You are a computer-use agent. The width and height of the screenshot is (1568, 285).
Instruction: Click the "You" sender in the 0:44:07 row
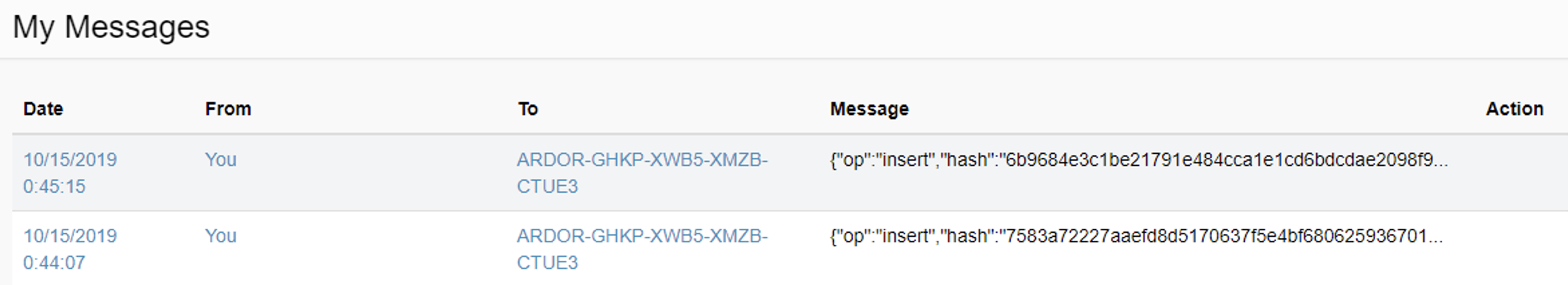(x=220, y=236)
